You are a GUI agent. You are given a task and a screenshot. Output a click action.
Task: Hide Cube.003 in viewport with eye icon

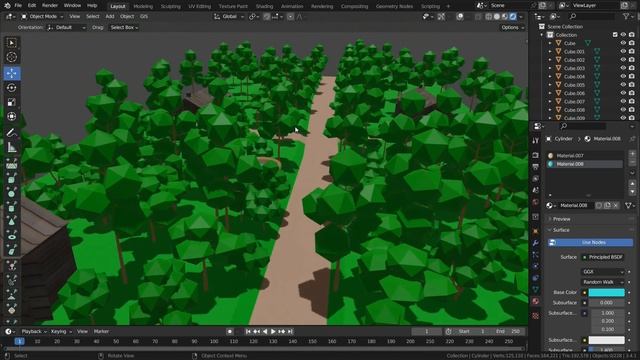click(623, 68)
